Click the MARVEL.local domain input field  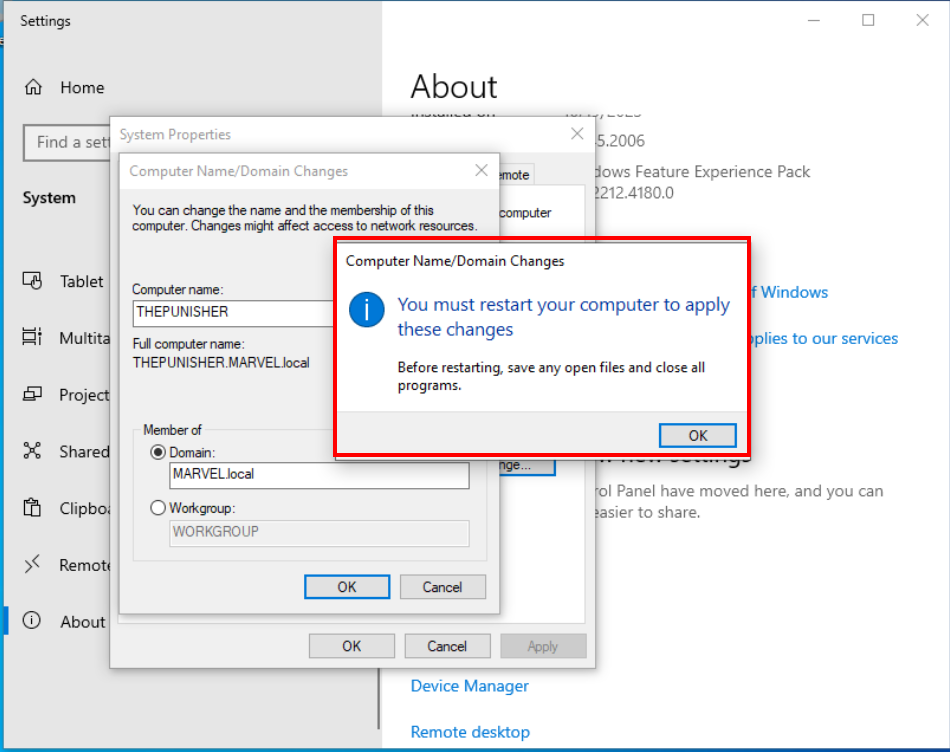tap(318, 475)
